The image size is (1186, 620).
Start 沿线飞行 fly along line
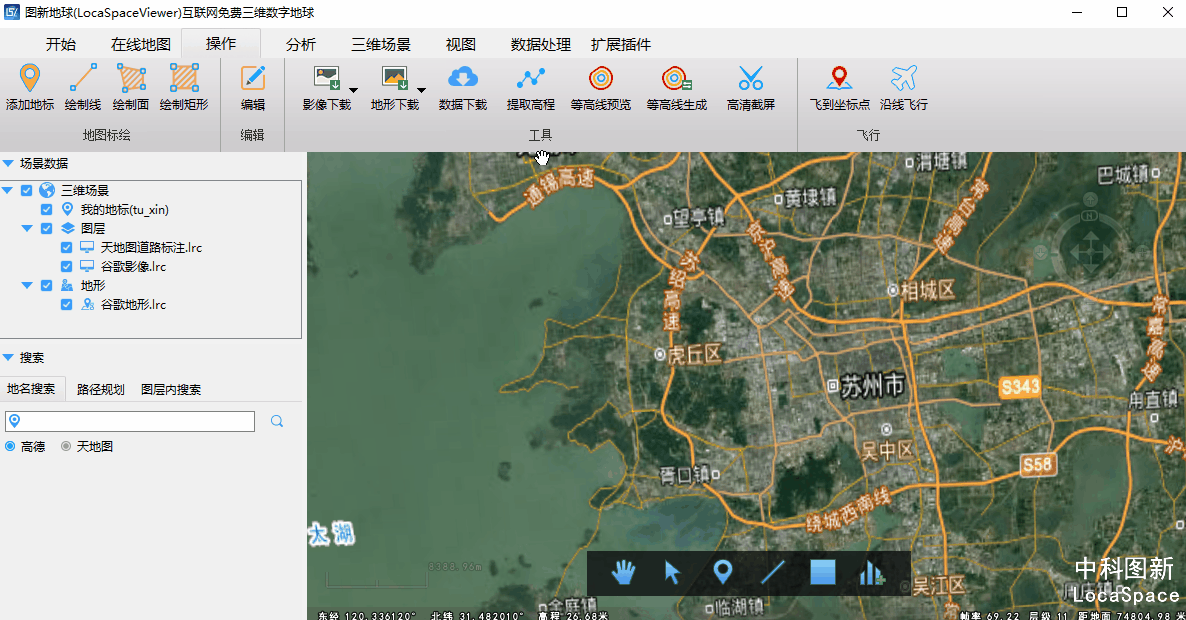[904, 87]
